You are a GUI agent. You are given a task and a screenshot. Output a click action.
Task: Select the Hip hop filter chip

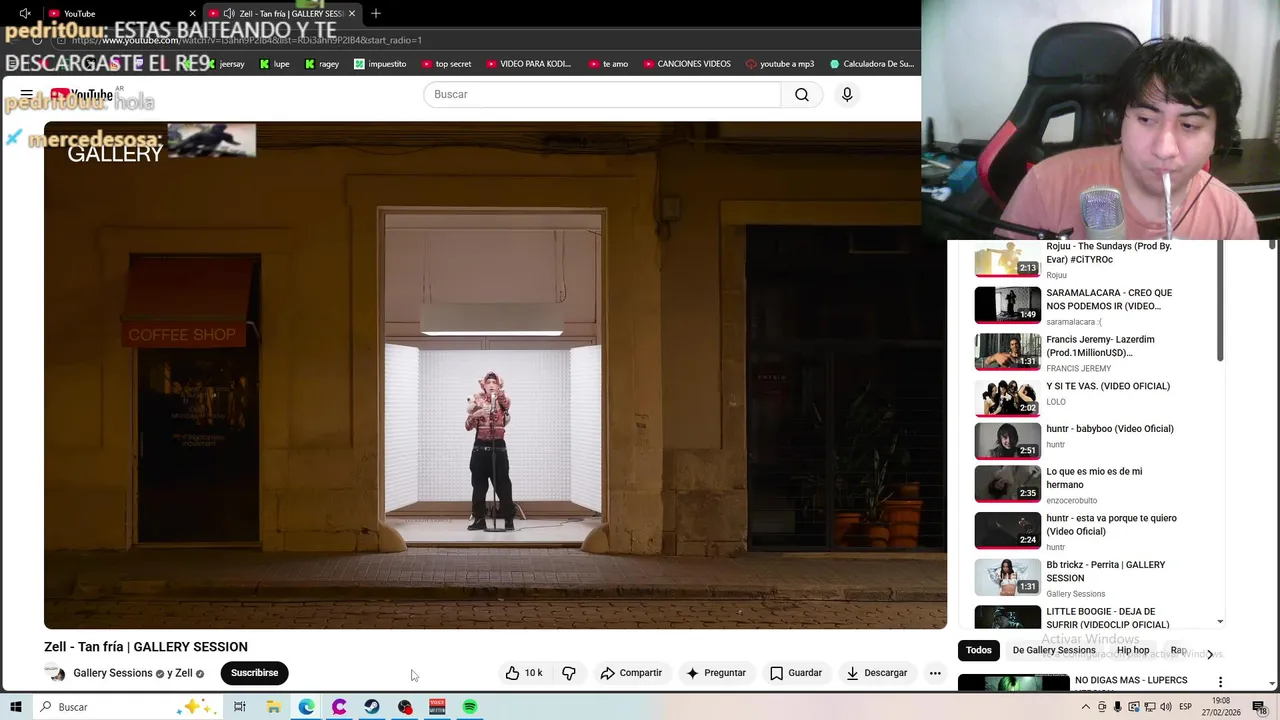1133,650
